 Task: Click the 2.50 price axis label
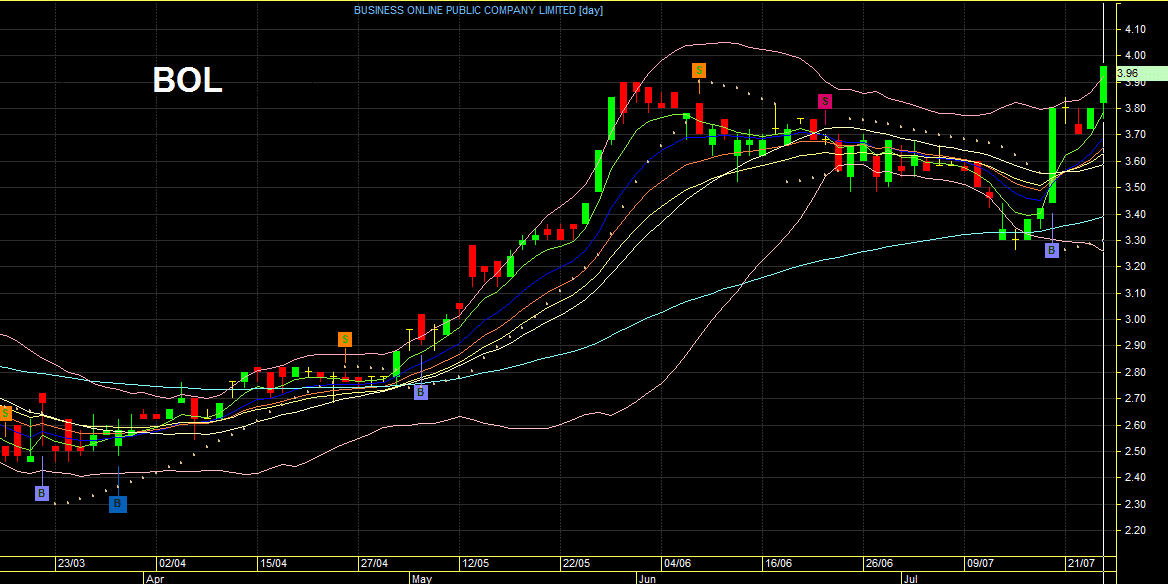click(1136, 451)
